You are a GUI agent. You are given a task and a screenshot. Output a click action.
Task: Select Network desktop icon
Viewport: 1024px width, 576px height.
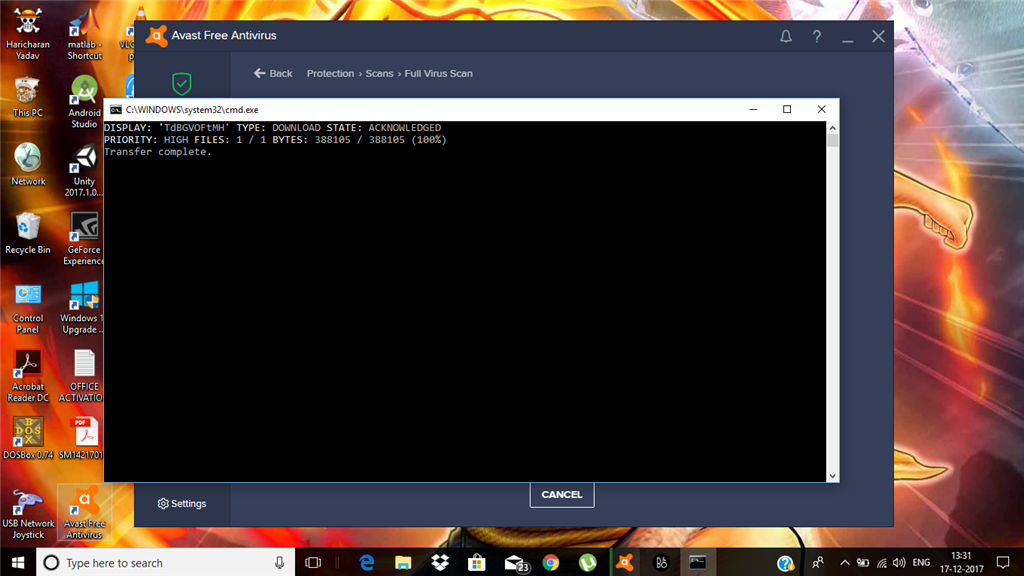click(27, 165)
